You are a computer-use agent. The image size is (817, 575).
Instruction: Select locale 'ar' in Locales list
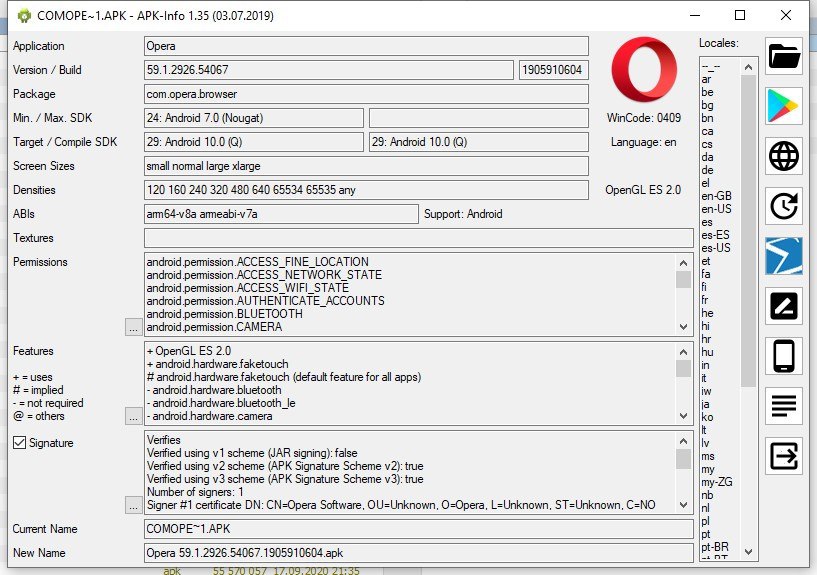click(706, 79)
